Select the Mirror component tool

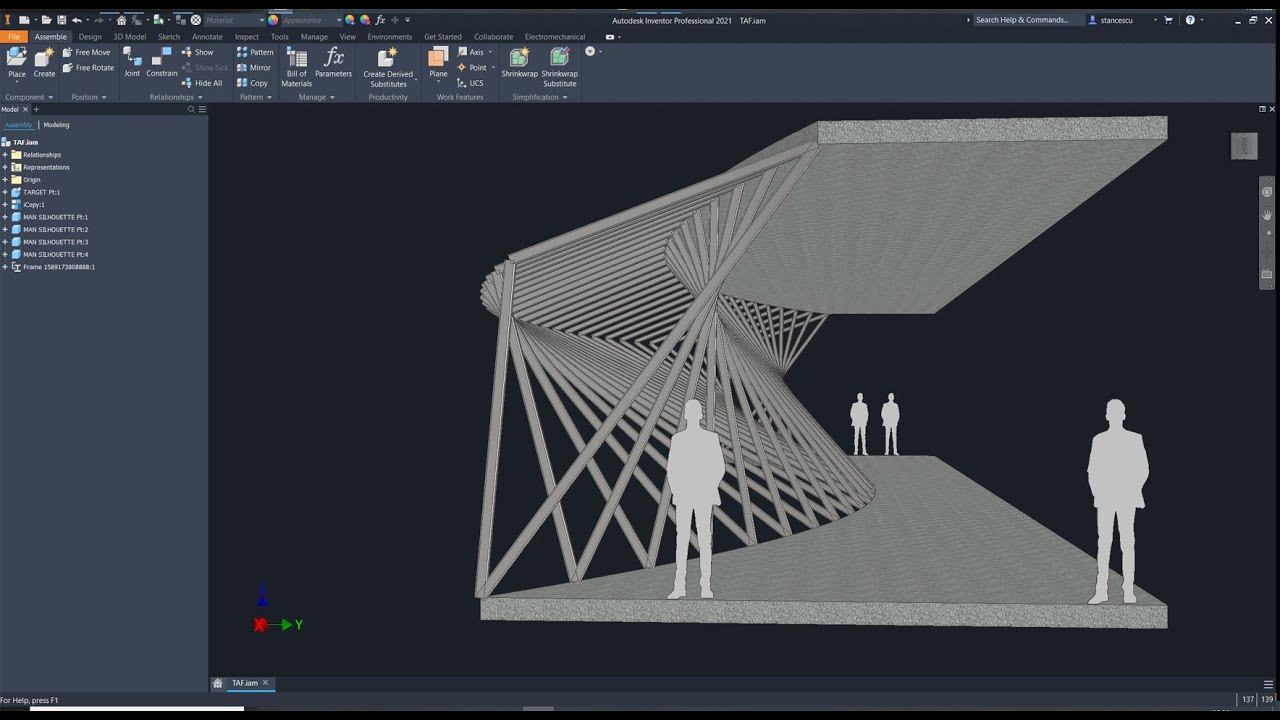(x=254, y=68)
